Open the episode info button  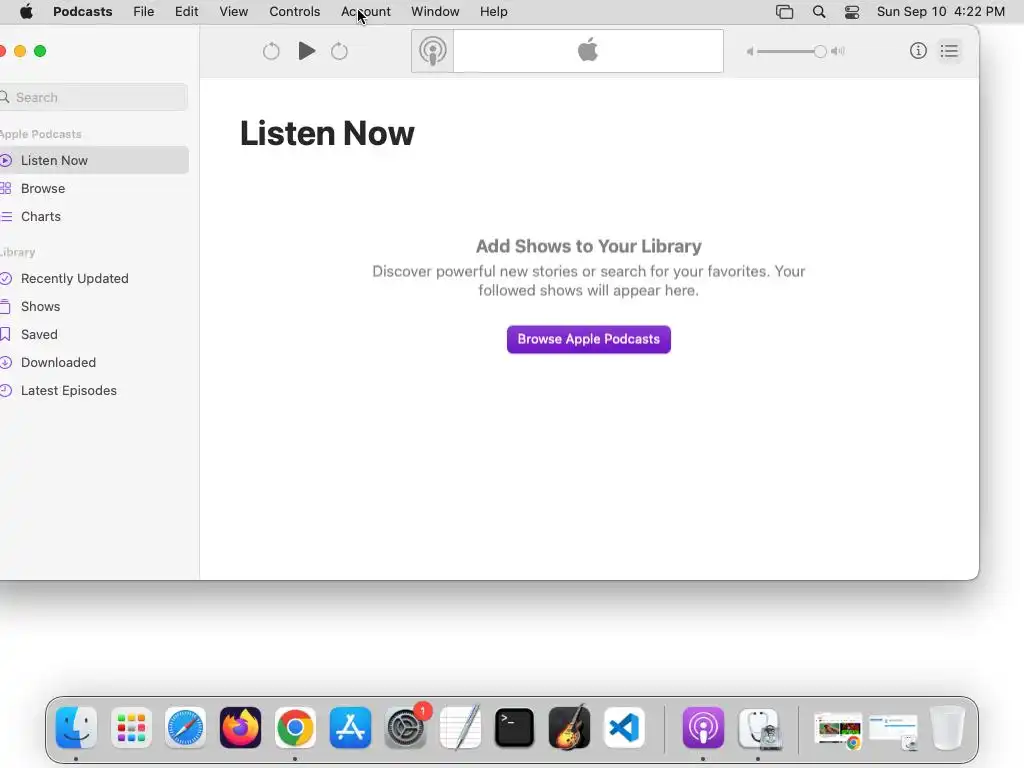click(x=918, y=51)
